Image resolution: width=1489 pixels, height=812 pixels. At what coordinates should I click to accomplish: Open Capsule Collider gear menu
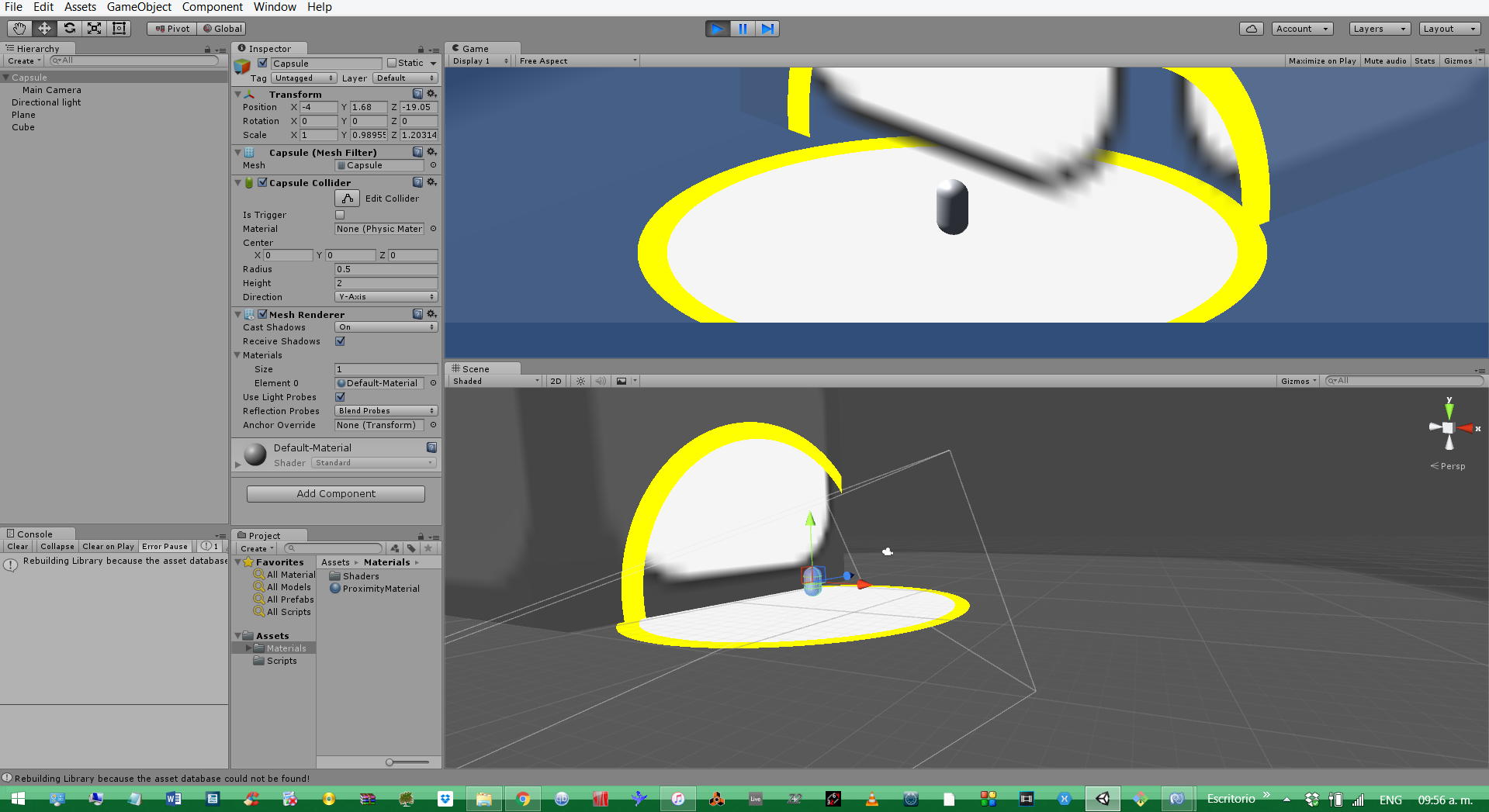pos(432,182)
